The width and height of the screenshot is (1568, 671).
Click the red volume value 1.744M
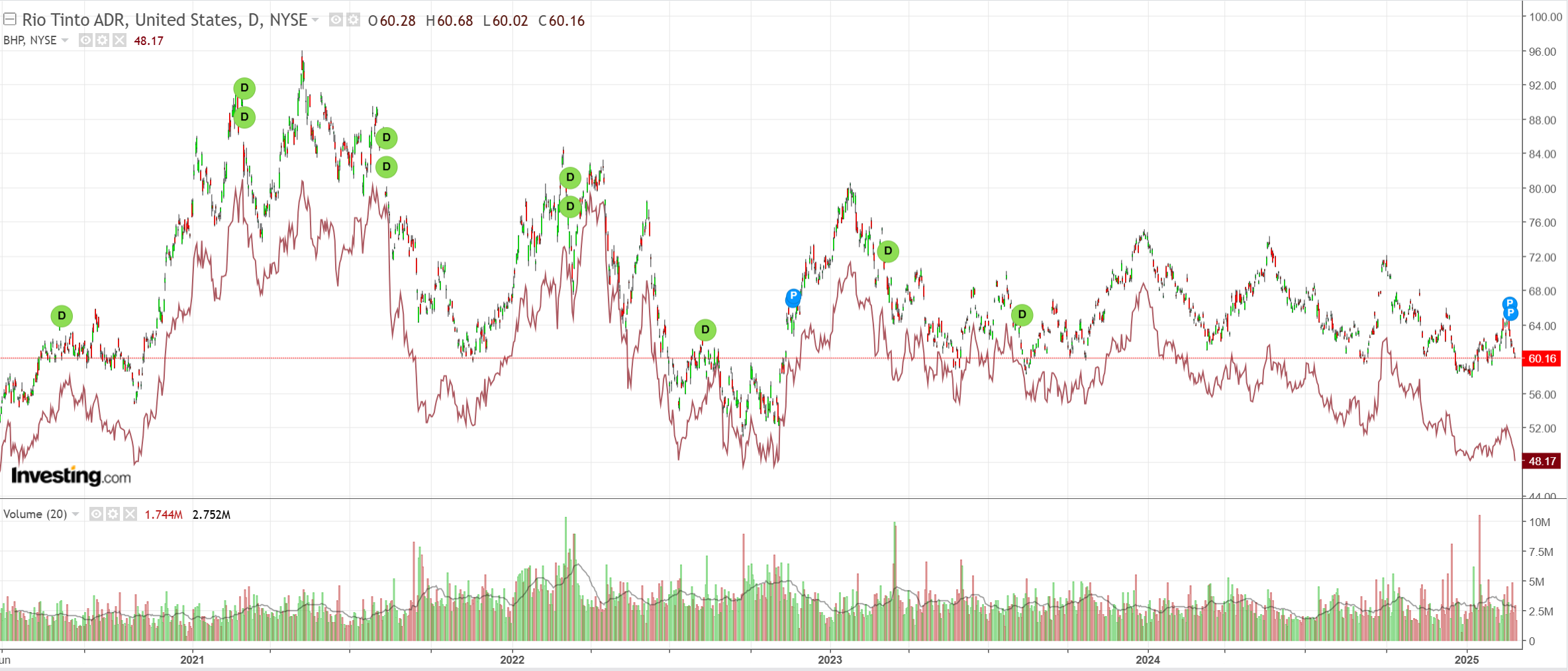click(164, 515)
